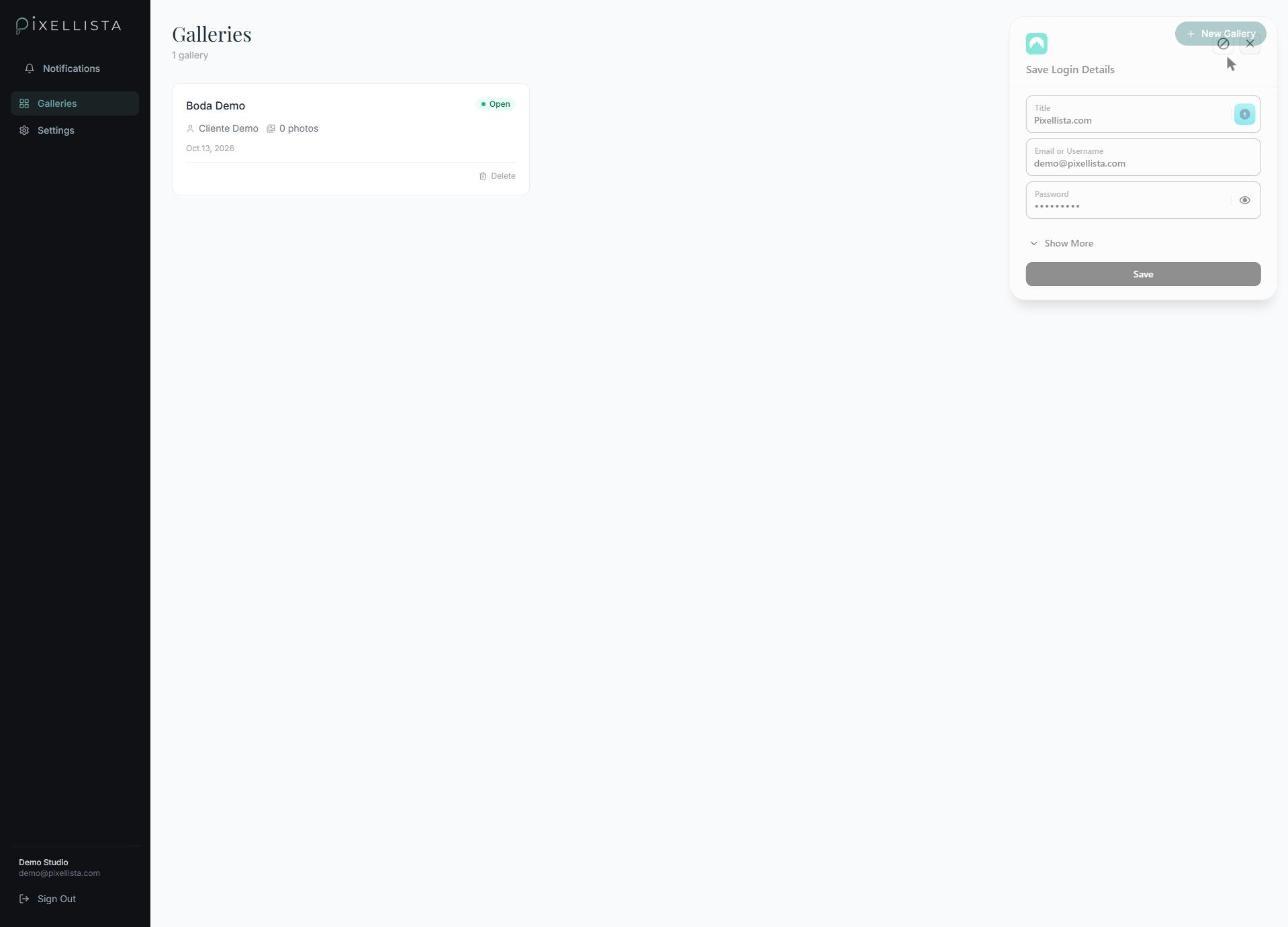
Task: Click the Open status badge
Action: click(x=495, y=104)
